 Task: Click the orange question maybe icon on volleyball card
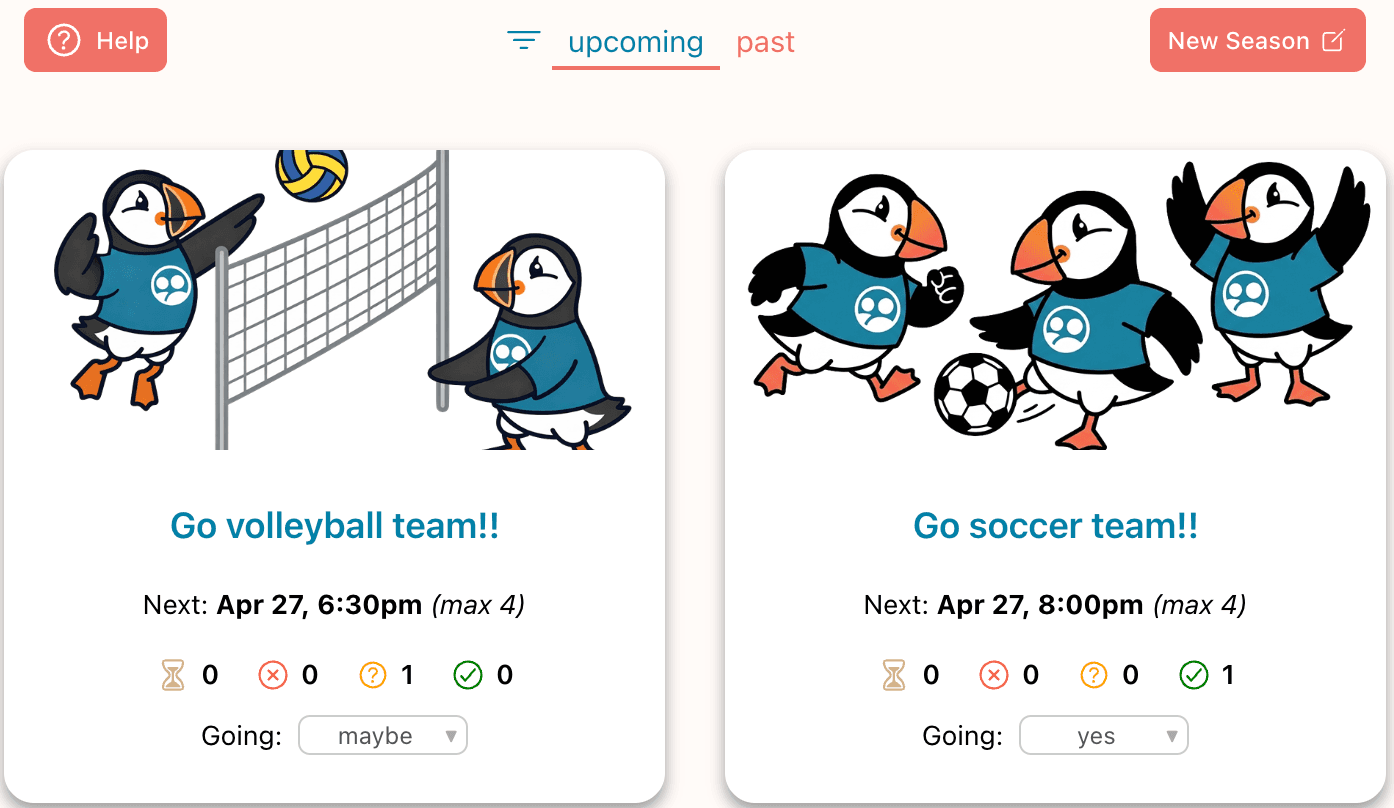point(373,675)
